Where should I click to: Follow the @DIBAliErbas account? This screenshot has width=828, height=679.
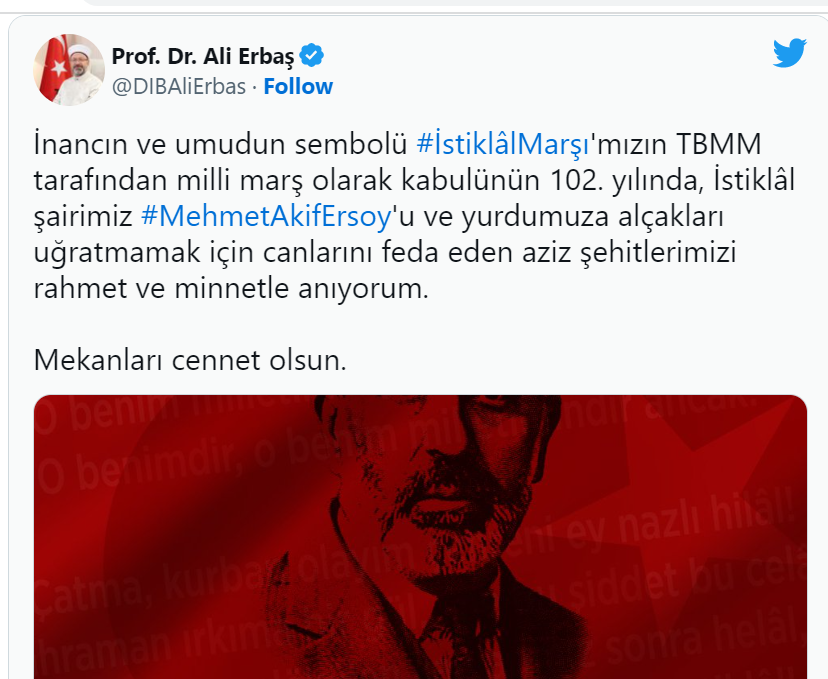tap(298, 86)
